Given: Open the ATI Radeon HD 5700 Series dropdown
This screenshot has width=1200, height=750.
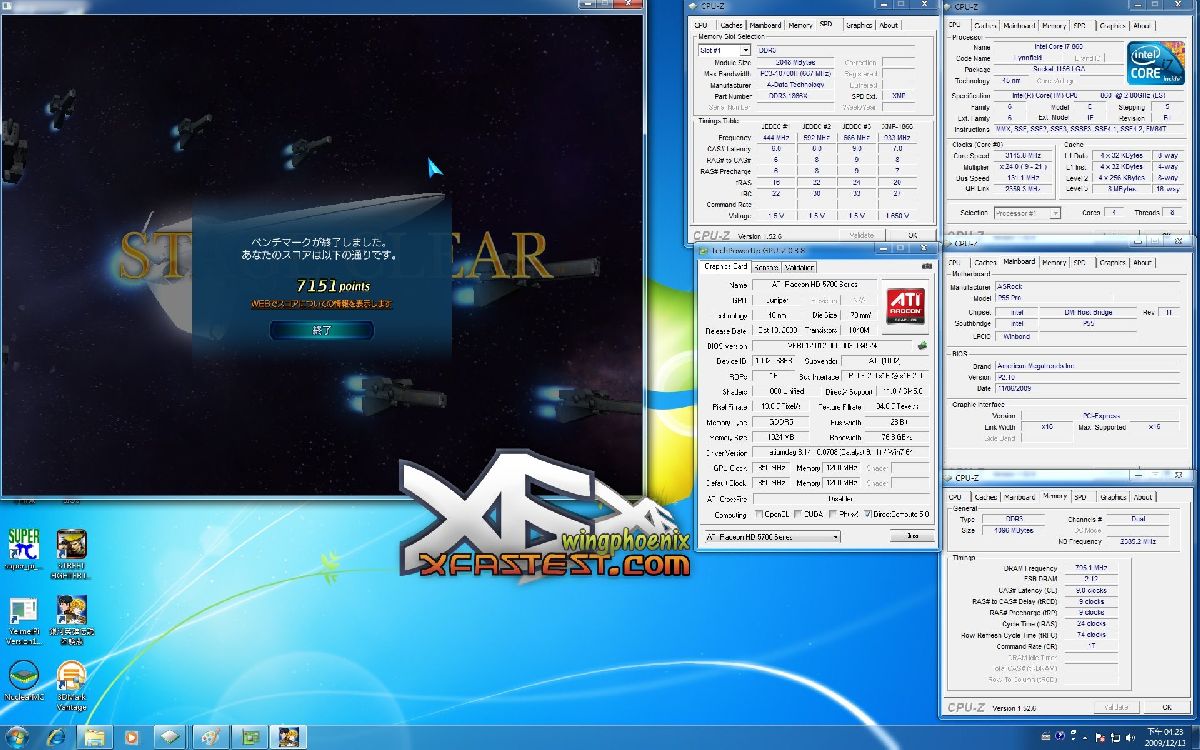Looking at the screenshot, I should click(772, 536).
